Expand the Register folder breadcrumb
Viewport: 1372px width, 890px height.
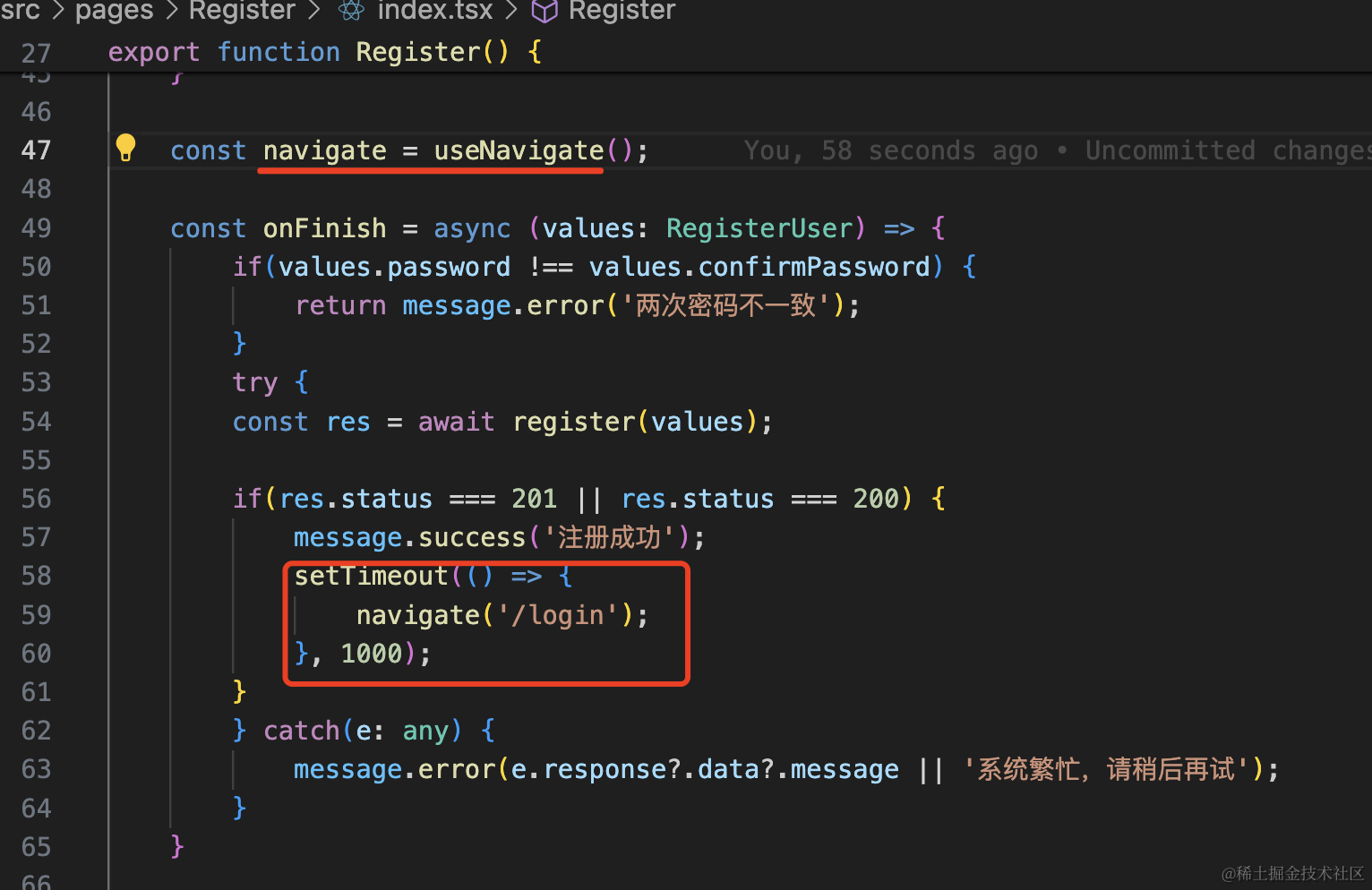242,11
